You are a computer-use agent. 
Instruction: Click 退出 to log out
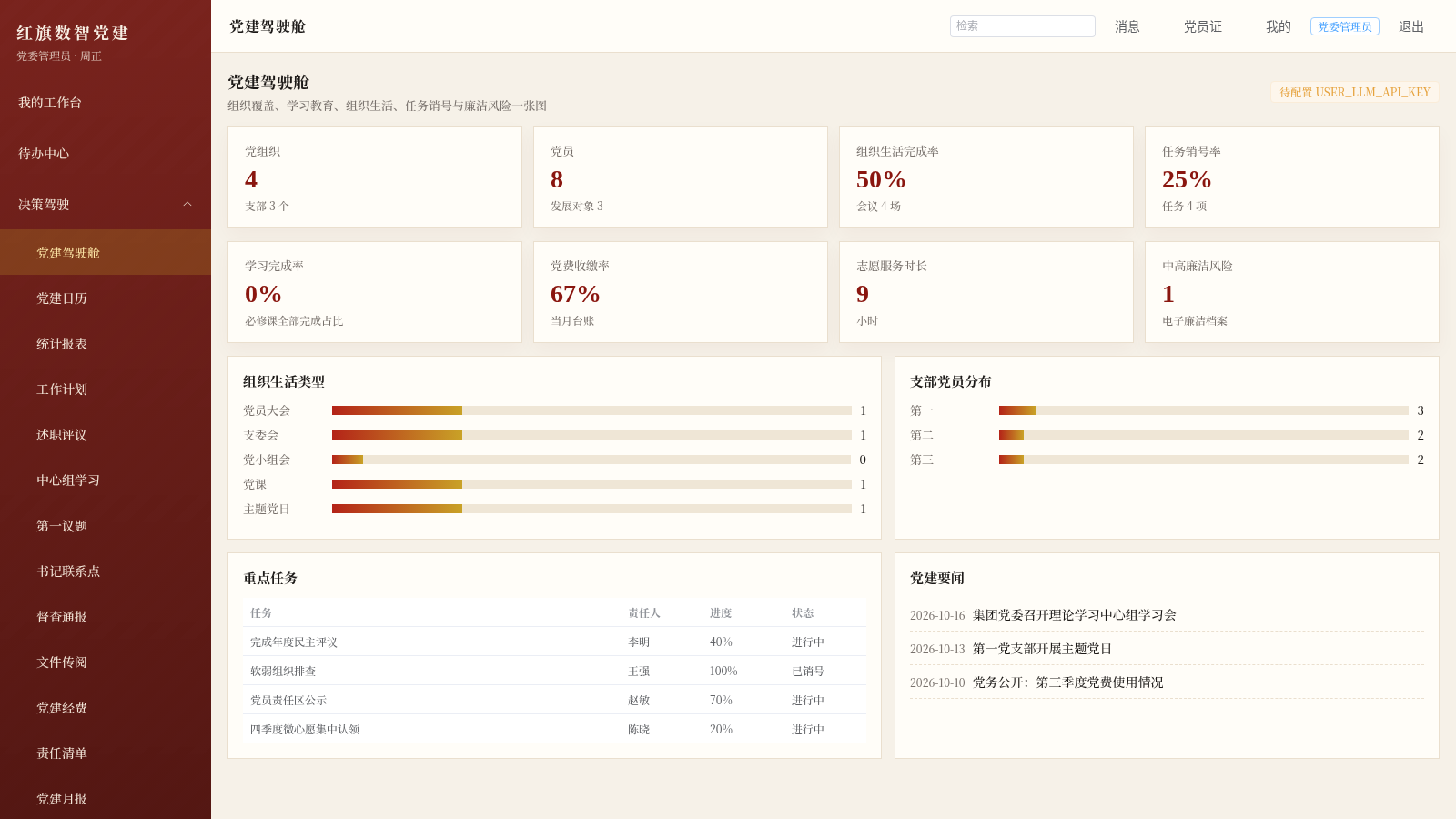pos(1410,26)
